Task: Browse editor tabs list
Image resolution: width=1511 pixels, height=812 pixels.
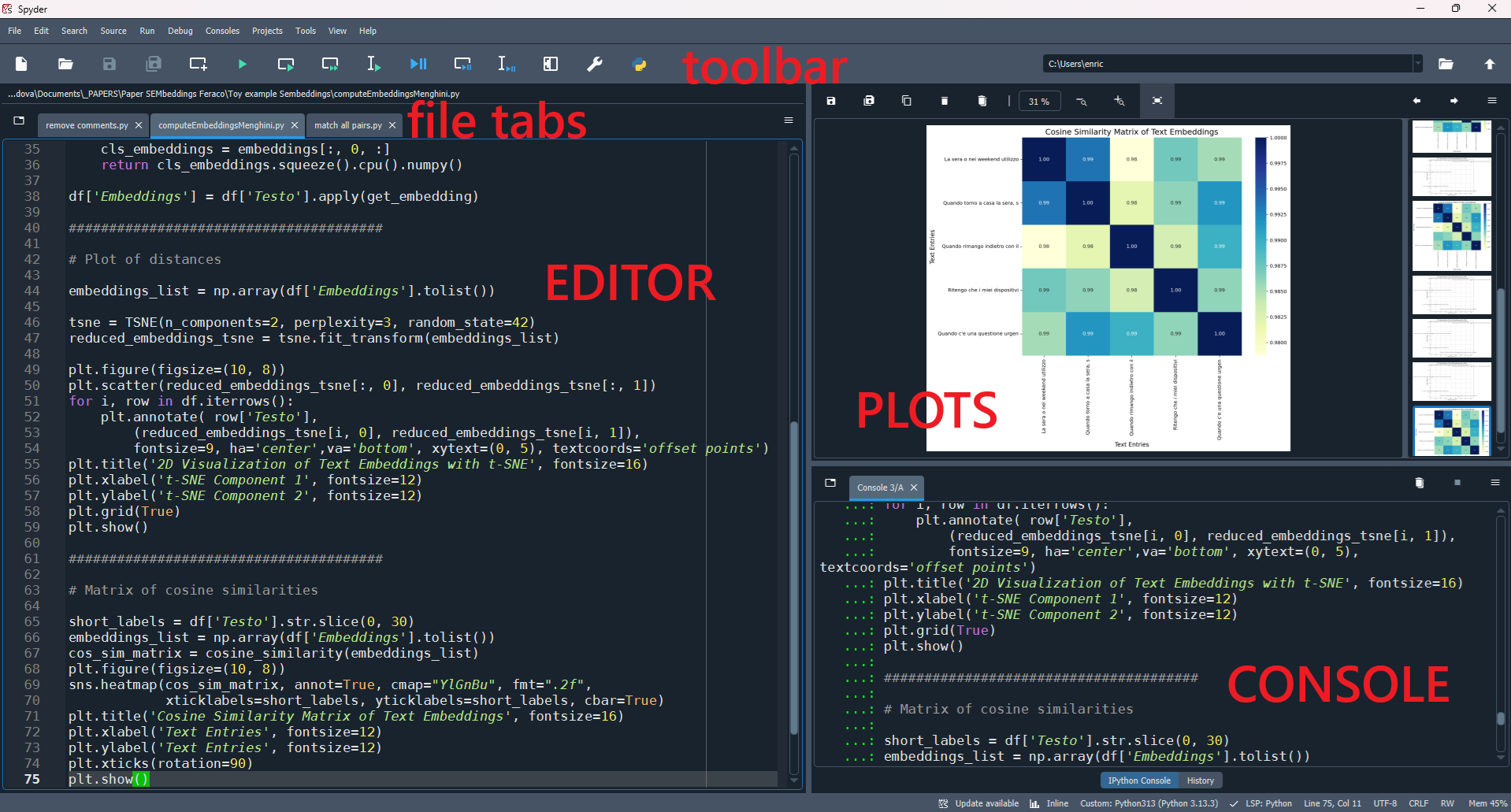Action: click(19, 121)
